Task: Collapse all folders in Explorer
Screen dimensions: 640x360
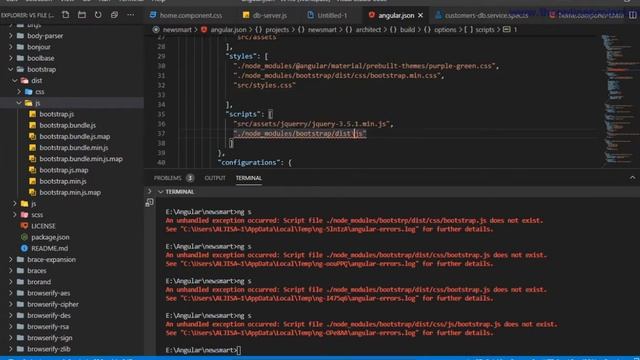Action: coord(114,15)
